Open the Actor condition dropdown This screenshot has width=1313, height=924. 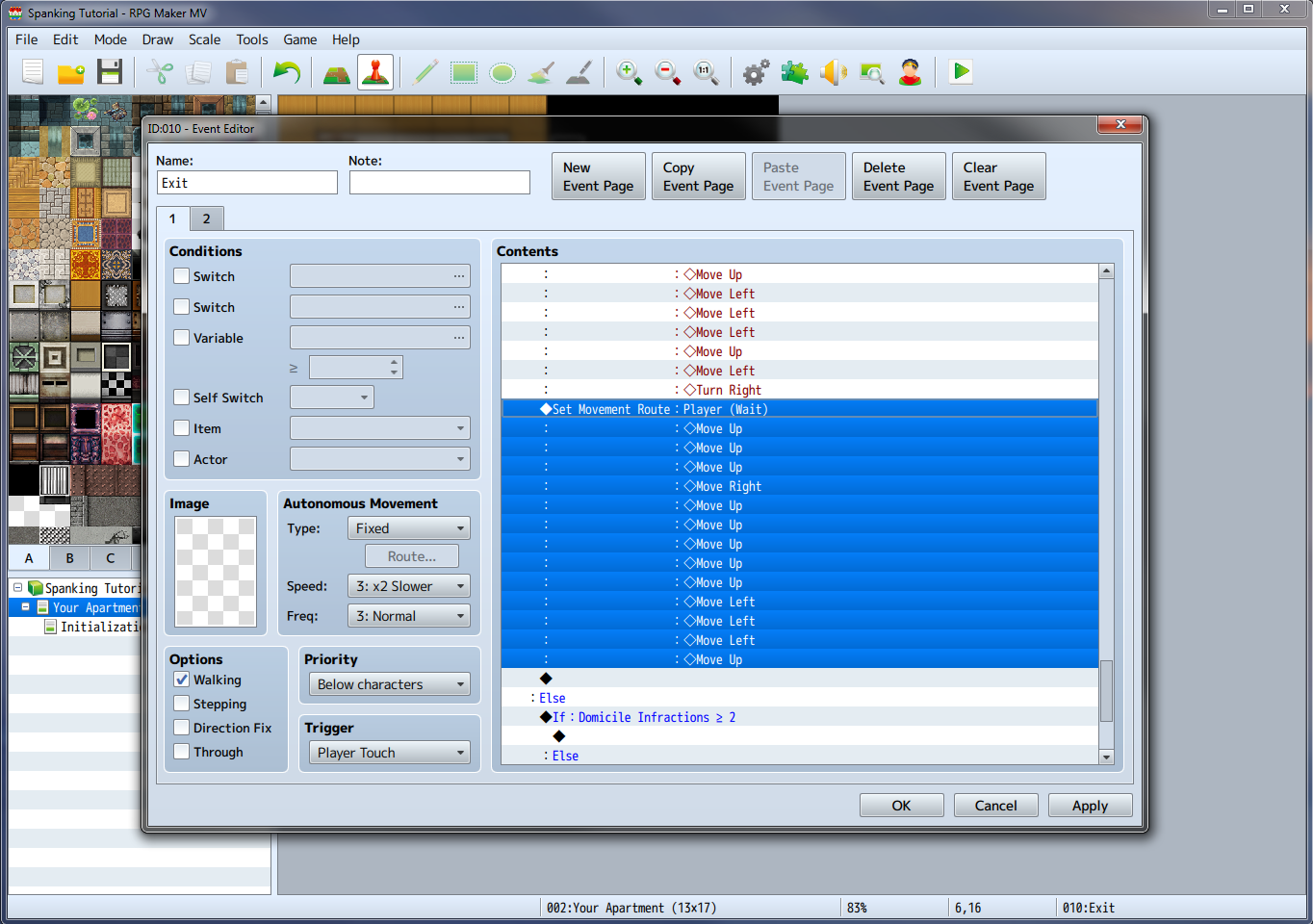click(x=380, y=459)
